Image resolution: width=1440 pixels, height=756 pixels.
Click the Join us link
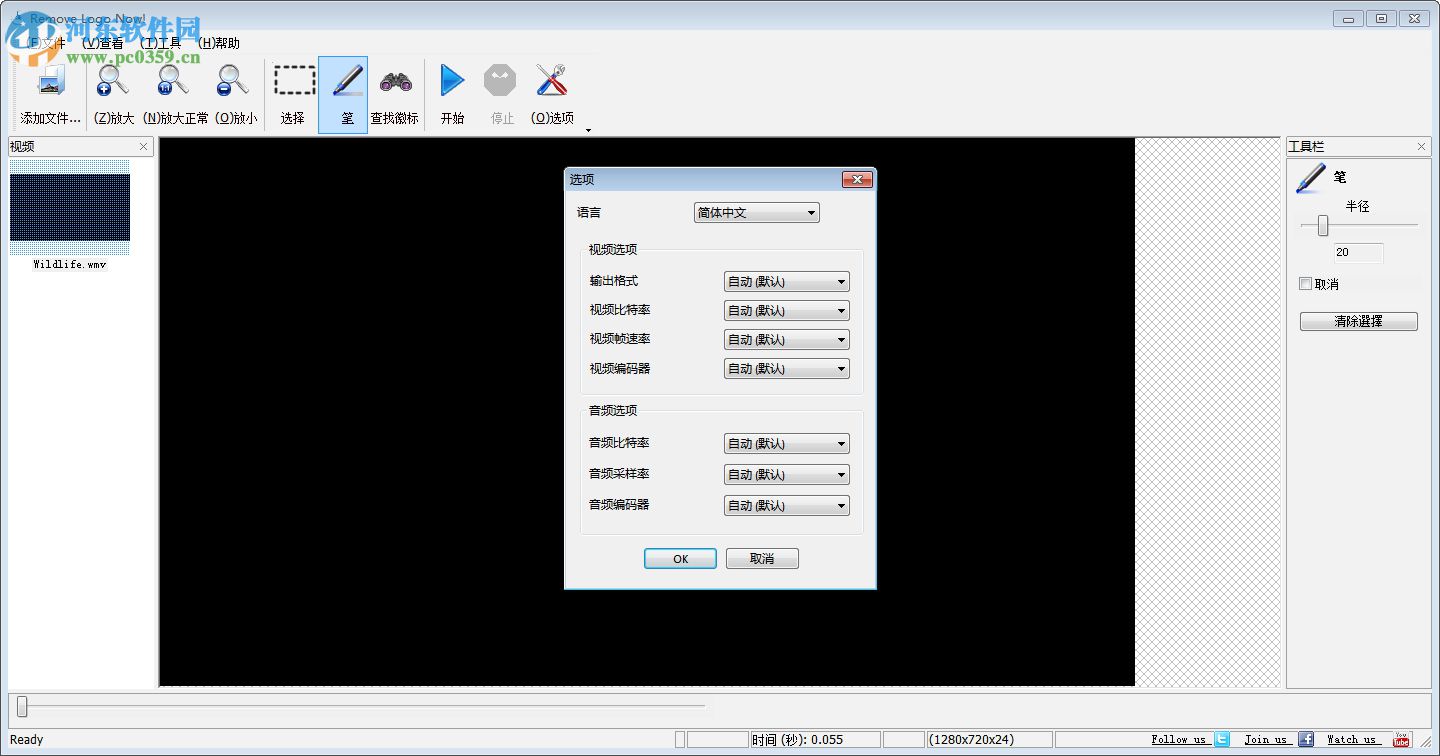click(1266, 740)
